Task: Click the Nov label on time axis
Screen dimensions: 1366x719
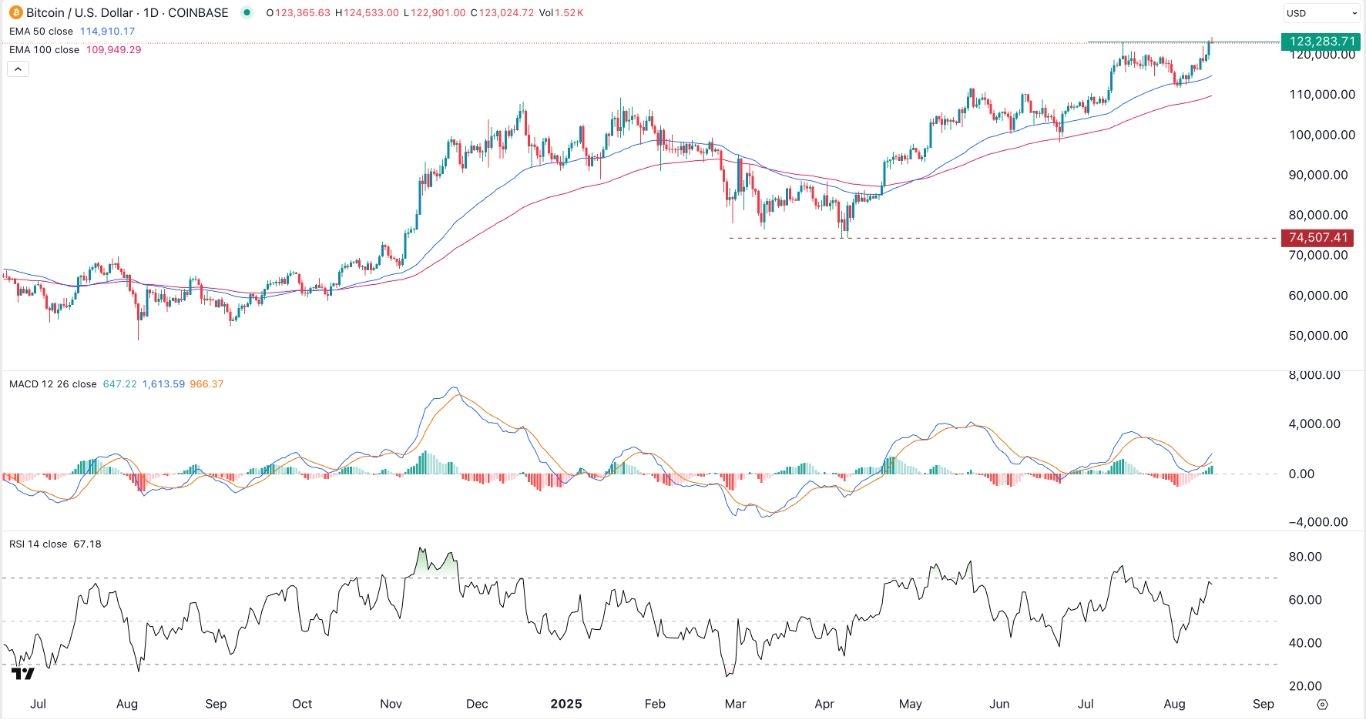Action: point(390,704)
